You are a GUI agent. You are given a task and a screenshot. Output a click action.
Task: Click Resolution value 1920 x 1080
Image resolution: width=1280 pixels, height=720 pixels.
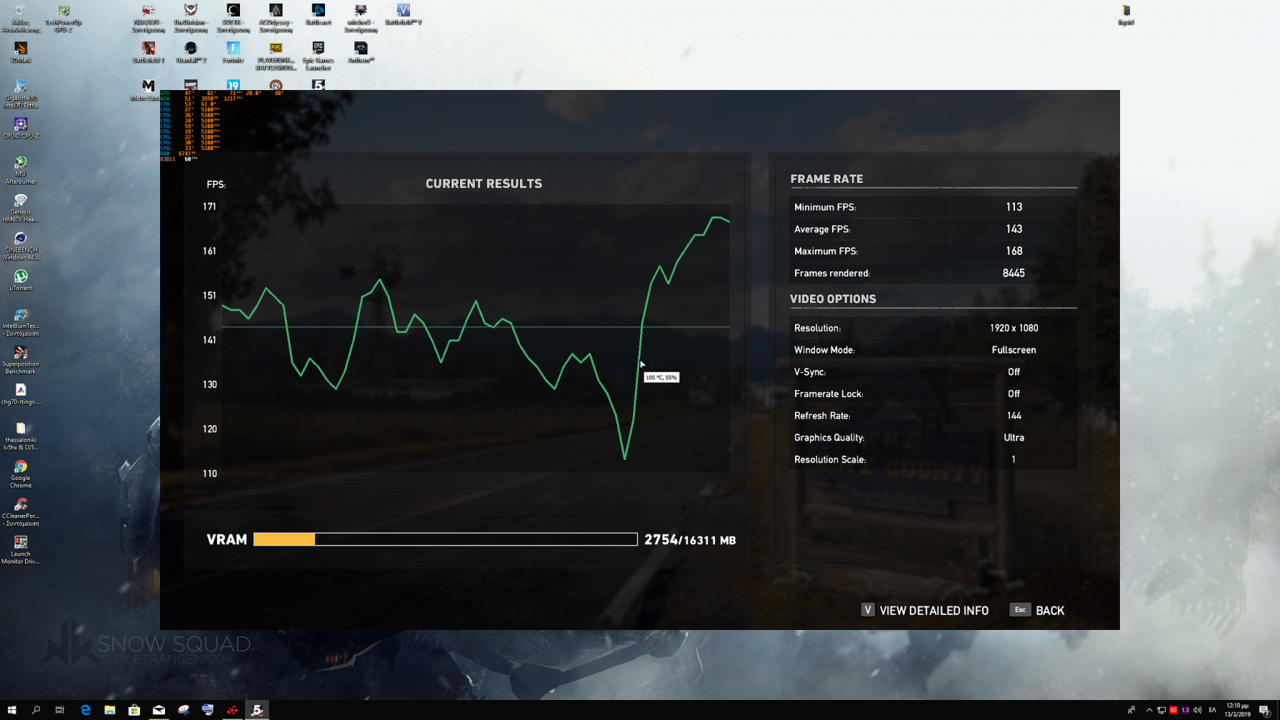pos(1014,328)
